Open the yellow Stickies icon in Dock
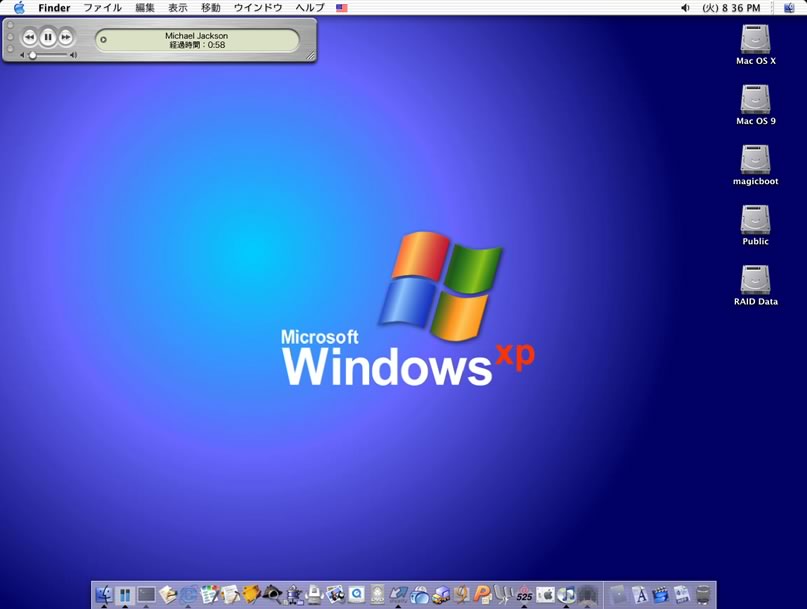The image size is (807, 609). (251, 595)
